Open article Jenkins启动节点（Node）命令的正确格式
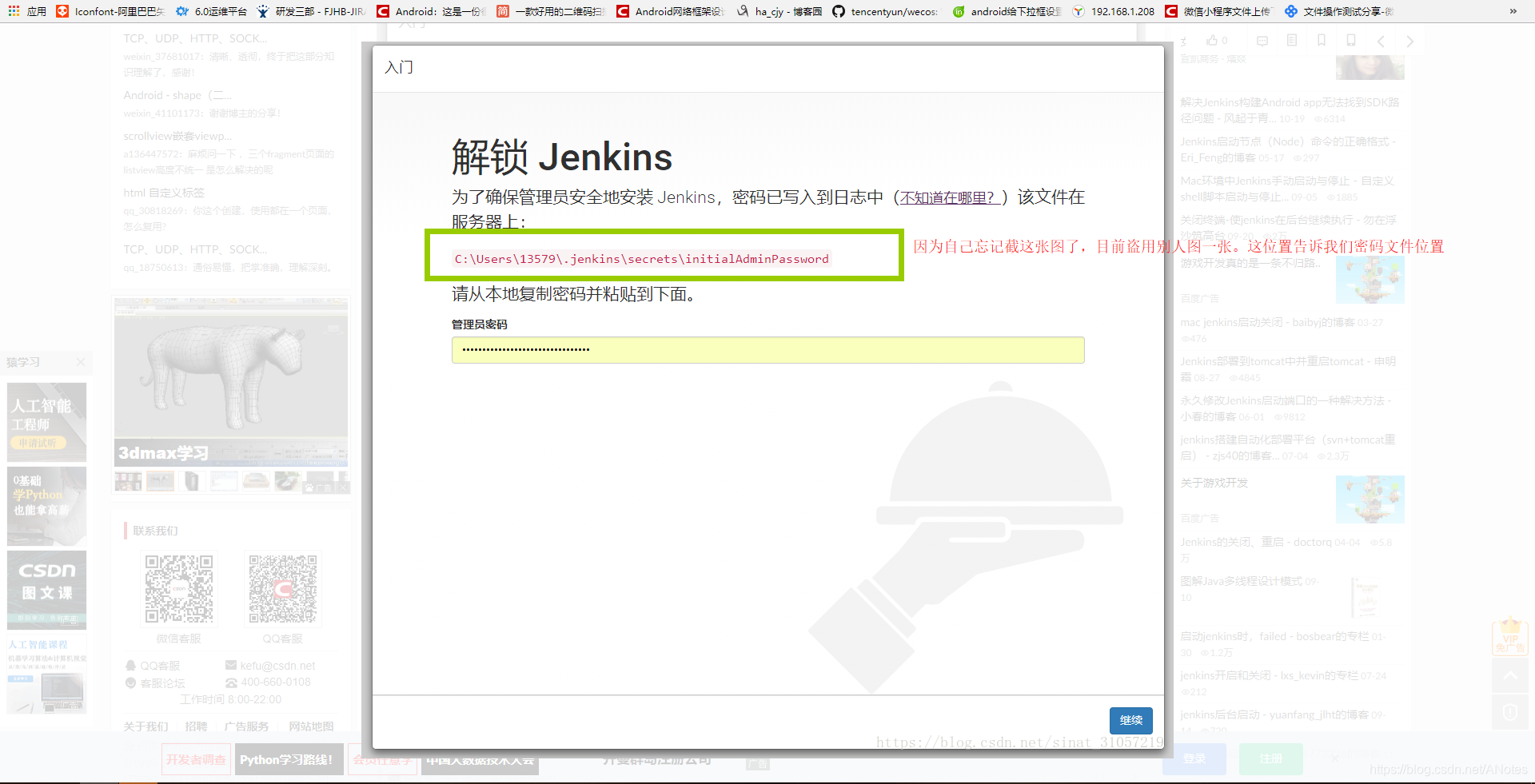 [x=1288, y=149]
